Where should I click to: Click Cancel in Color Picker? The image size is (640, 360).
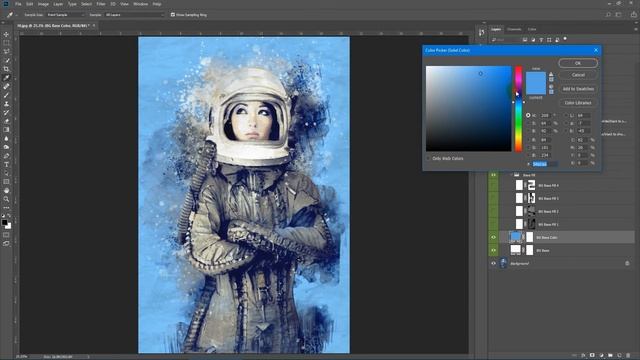point(578,75)
